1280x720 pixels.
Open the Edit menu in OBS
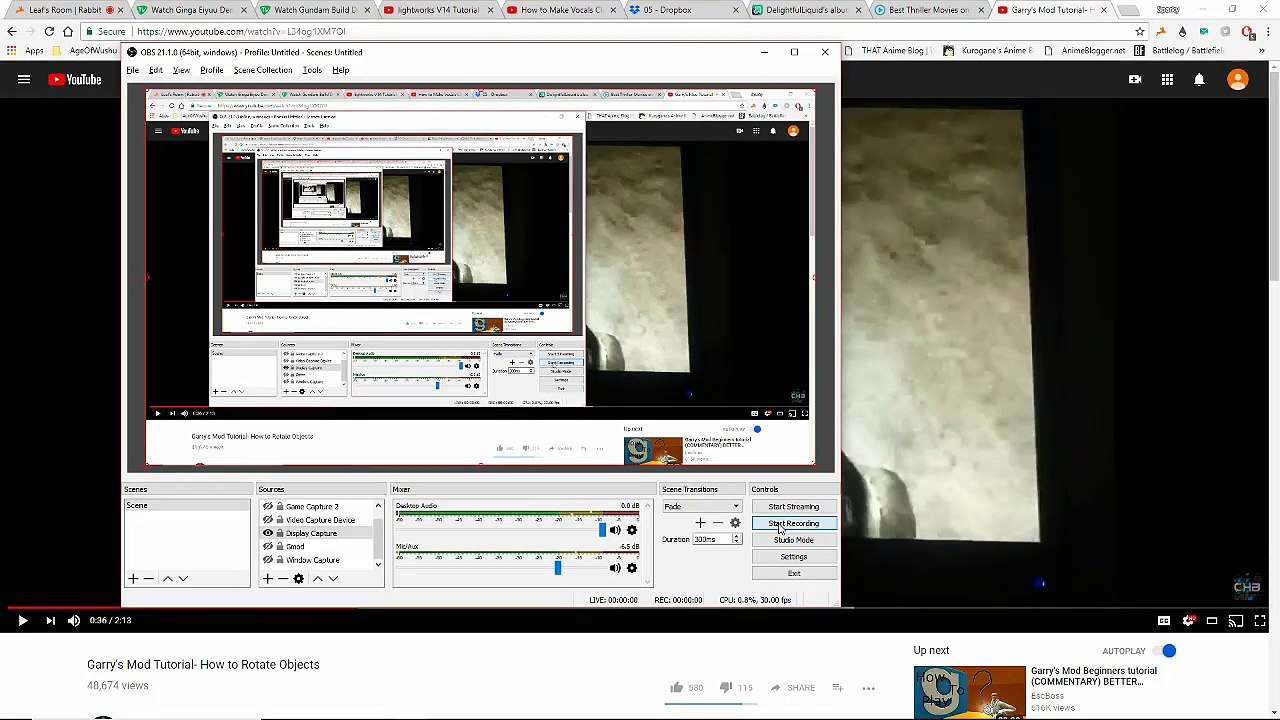click(156, 70)
